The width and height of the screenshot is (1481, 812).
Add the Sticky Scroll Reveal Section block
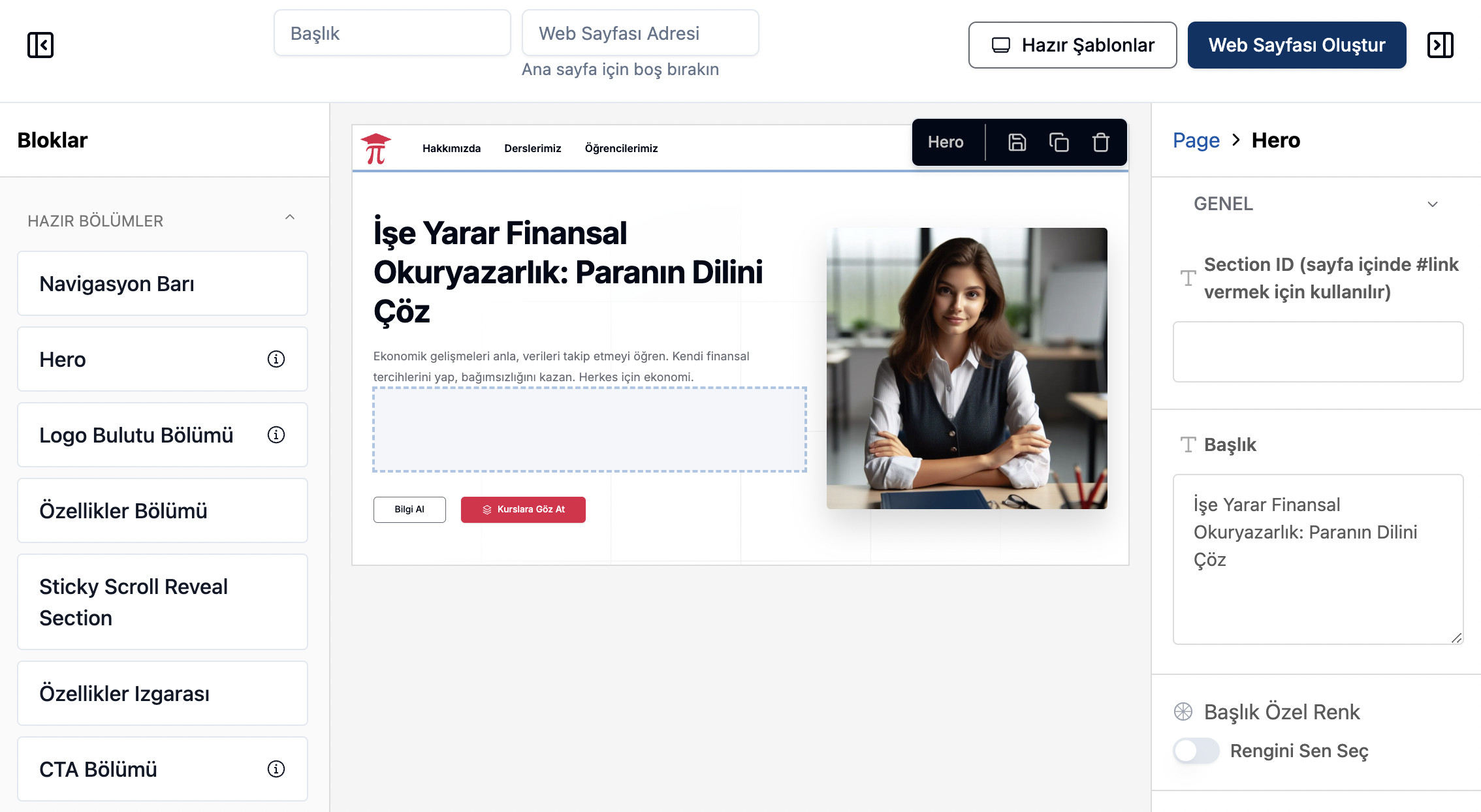[163, 602]
